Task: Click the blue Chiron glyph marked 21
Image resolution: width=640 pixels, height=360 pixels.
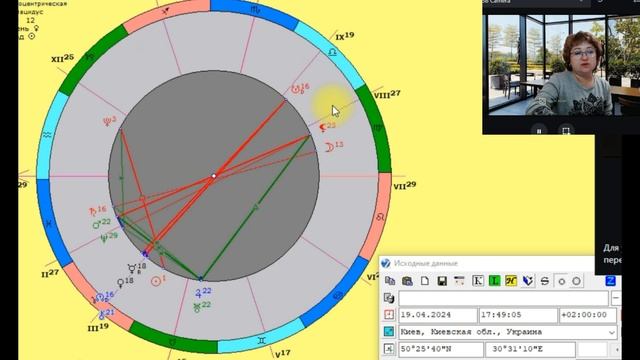Action: pos(102,315)
